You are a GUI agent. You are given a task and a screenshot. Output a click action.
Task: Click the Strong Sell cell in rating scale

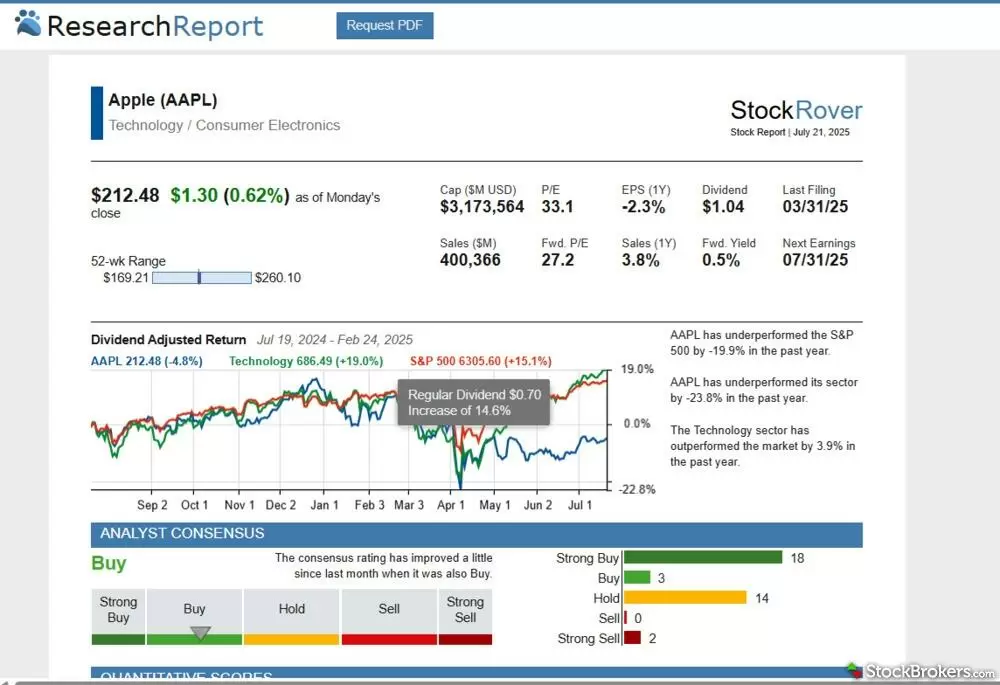point(465,616)
